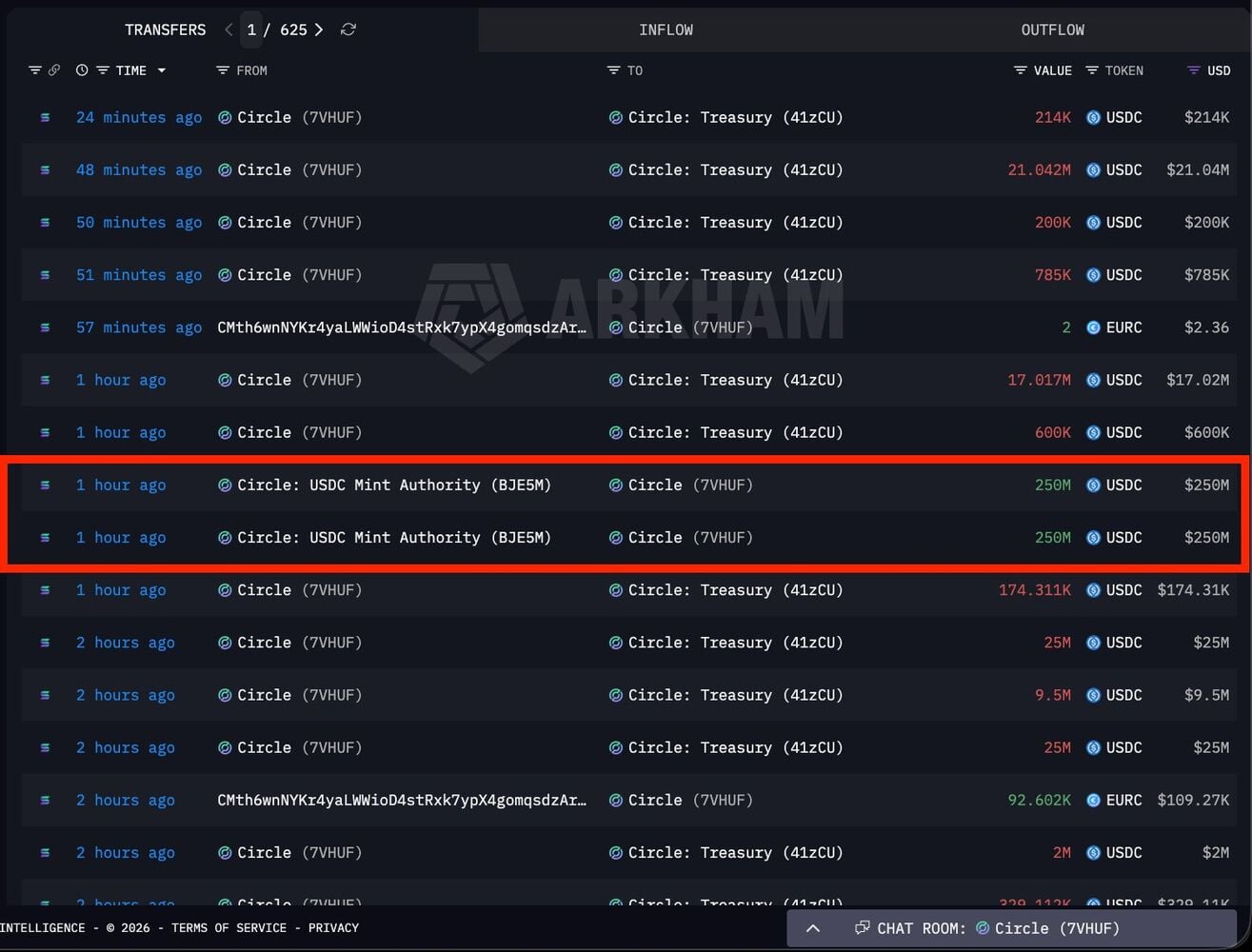Screen dimensions: 1252x952
Task: Switch to the INFLOW tab
Action: [666, 30]
